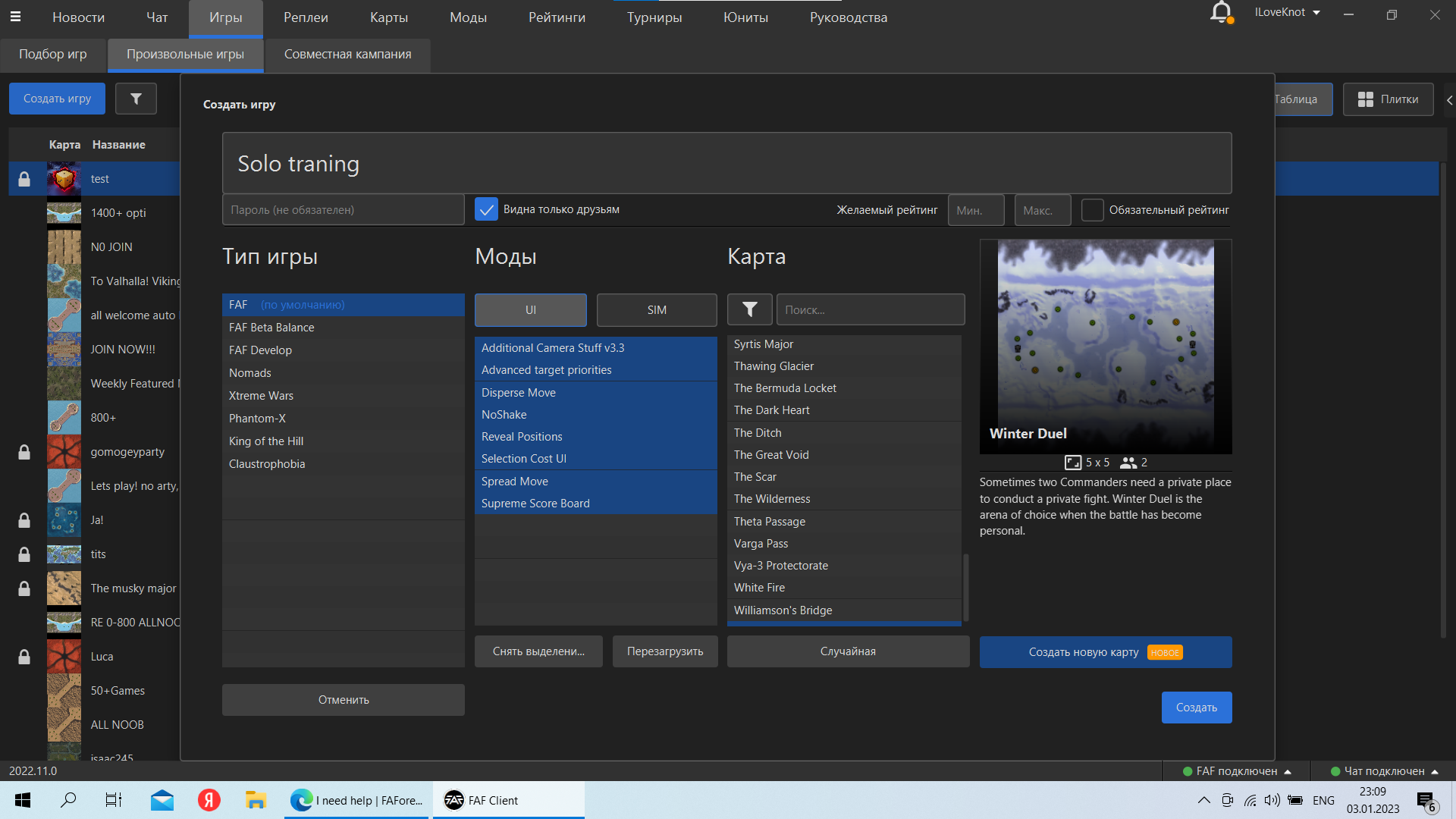The width and height of the screenshot is (1456, 819).
Task: Deselect Advanced target priorities mod
Action: tap(595, 370)
